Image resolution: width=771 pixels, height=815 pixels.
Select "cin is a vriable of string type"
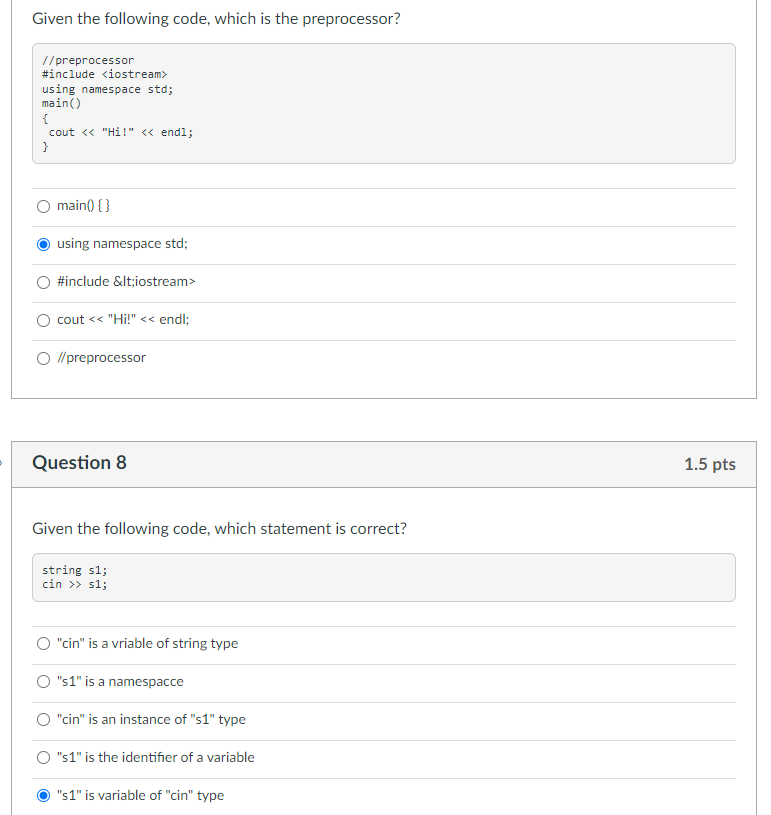click(x=44, y=643)
